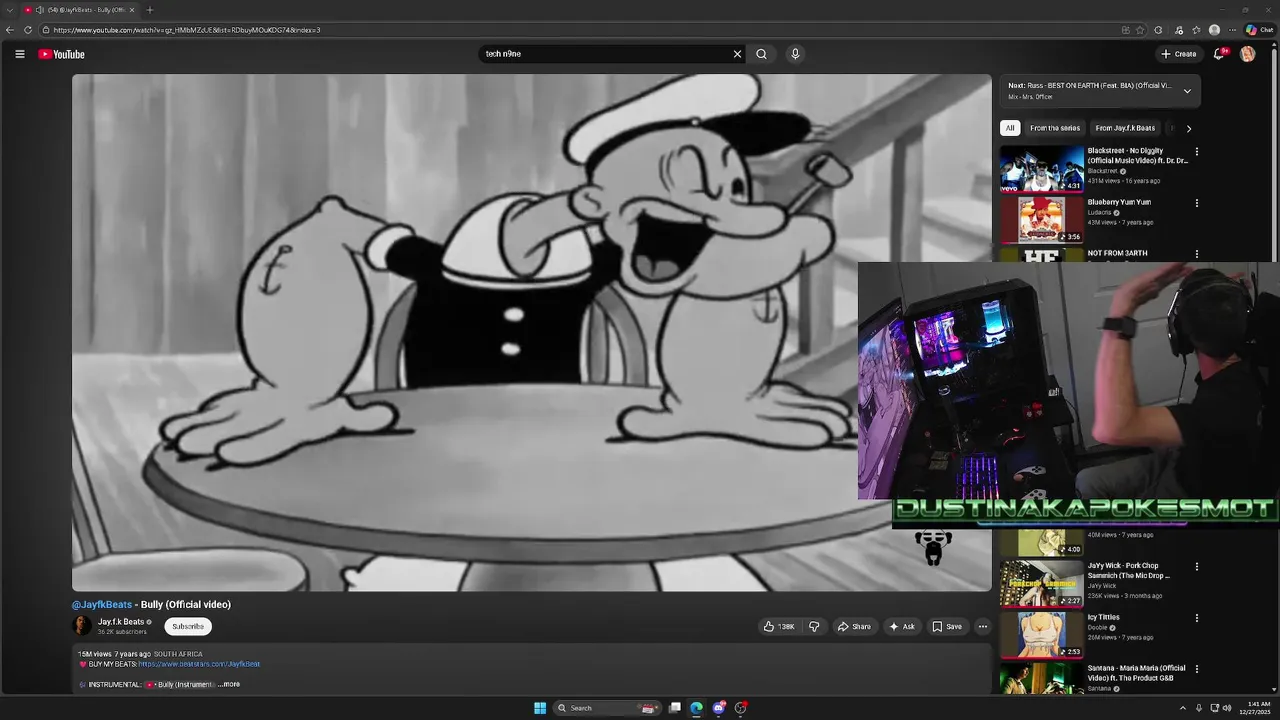The image size is (1280, 720).
Task: Show hidden system tray icons
Action: (x=1182, y=708)
